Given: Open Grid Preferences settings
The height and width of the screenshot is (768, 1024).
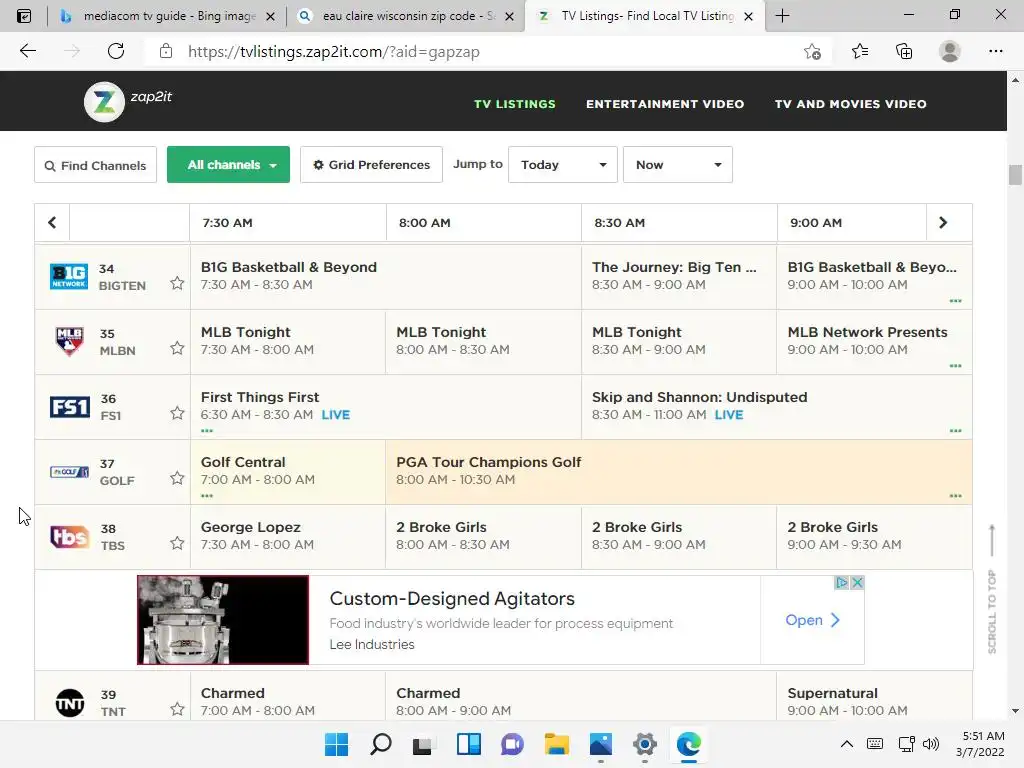Looking at the screenshot, I should click(371, 165).
